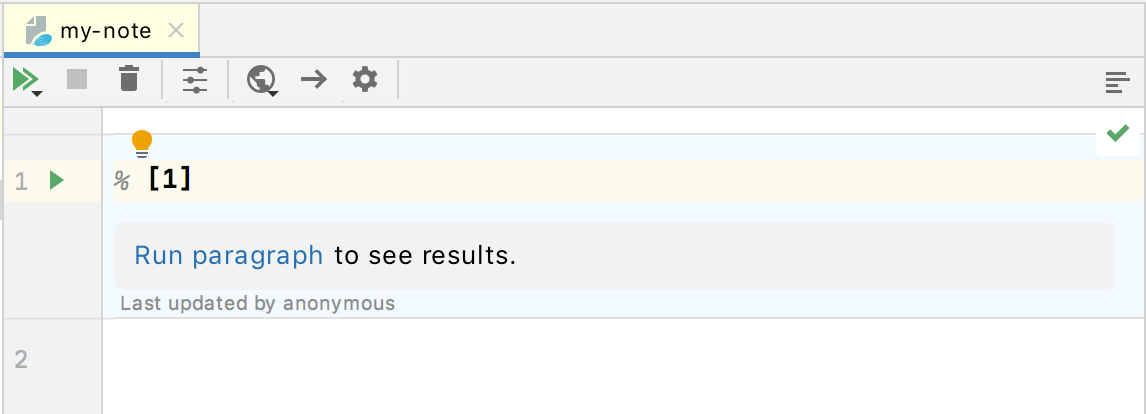Click the text lines icon at toolbar right

coord(1117,83)
